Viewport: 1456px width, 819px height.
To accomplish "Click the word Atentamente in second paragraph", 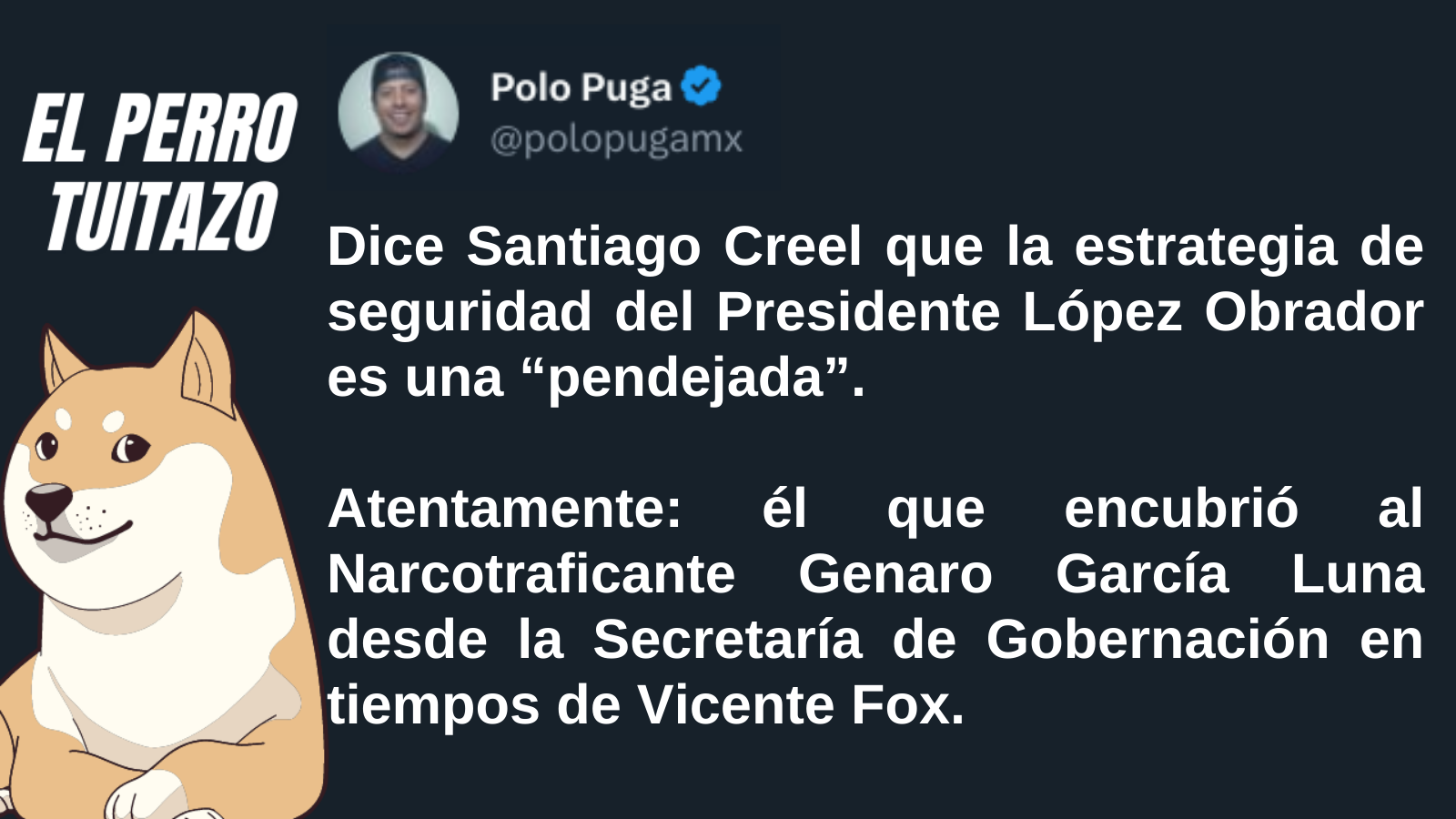I will [x=504, y=508].
